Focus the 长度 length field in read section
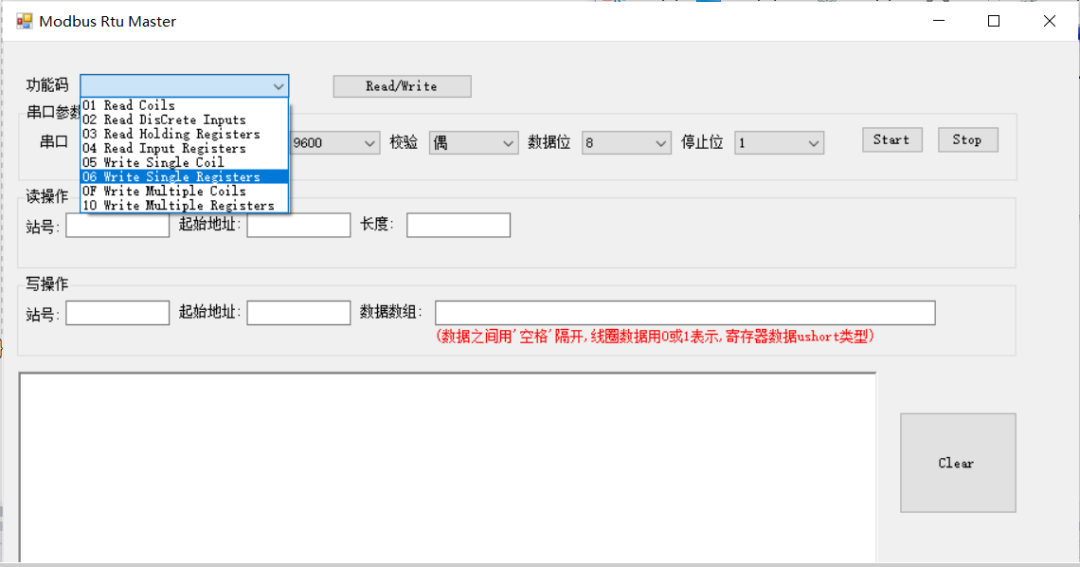1080x567 pixels. (458, 225)
